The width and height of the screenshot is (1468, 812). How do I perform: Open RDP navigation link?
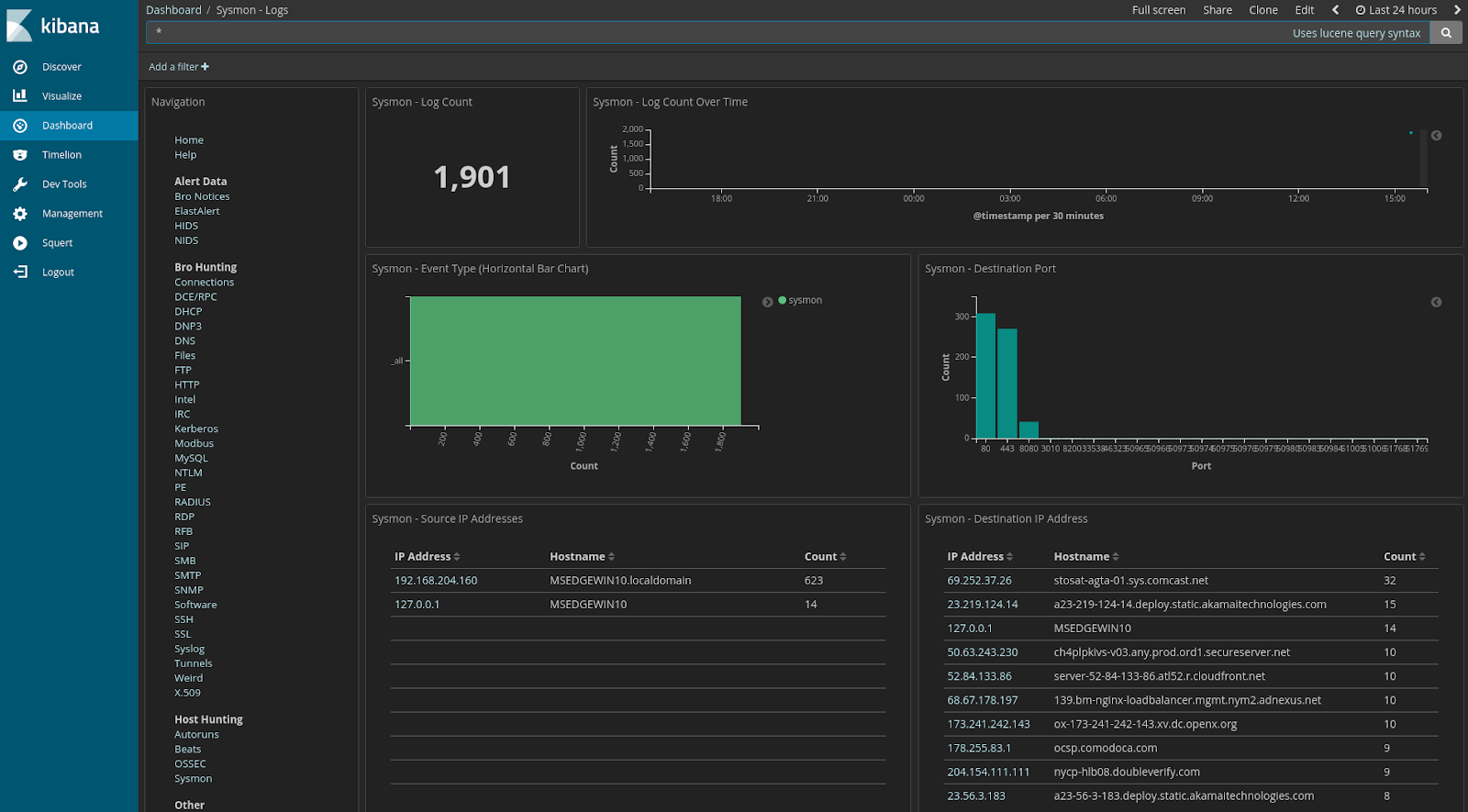(x=184, y=517)
